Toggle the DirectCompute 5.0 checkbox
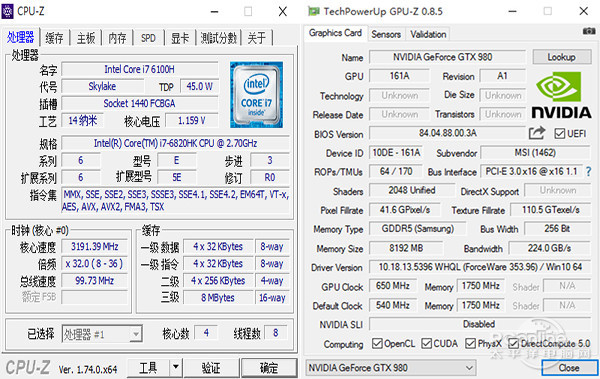This screenshot has height=379, width=600. 514,343
